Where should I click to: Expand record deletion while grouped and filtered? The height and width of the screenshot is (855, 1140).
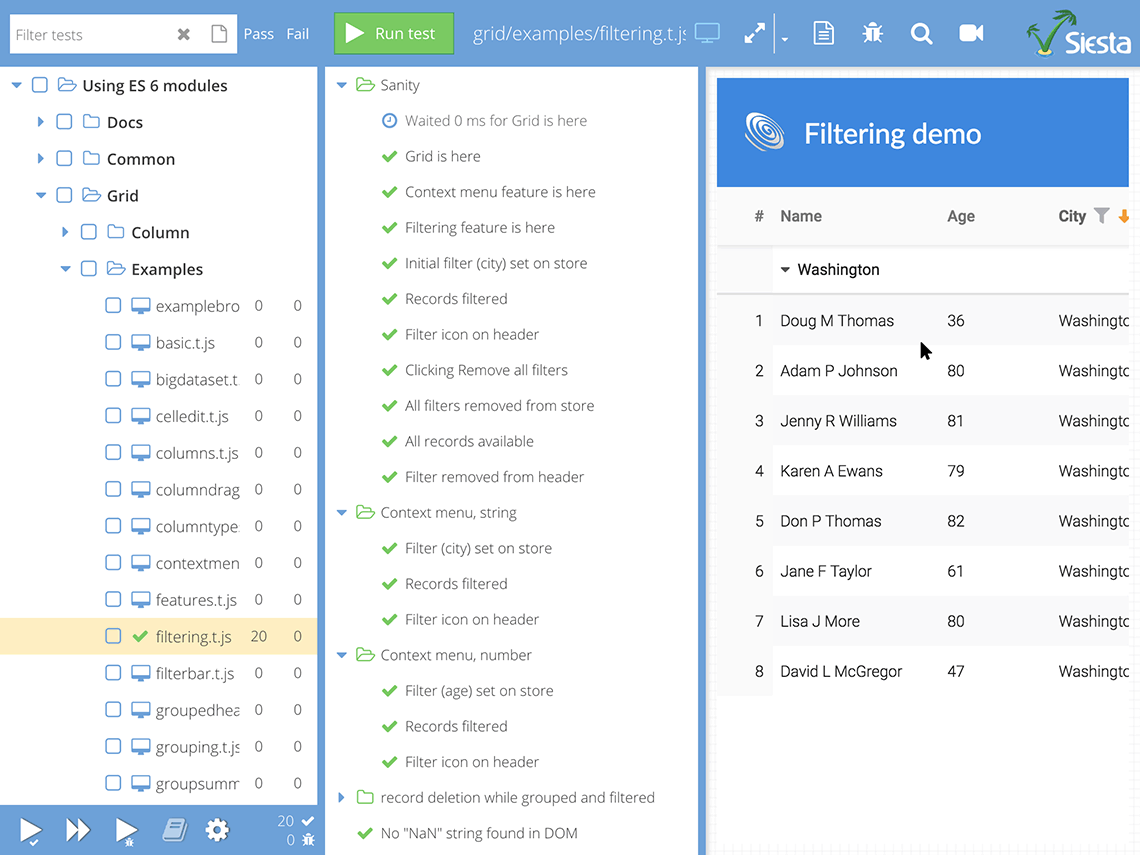coord(341,798)
